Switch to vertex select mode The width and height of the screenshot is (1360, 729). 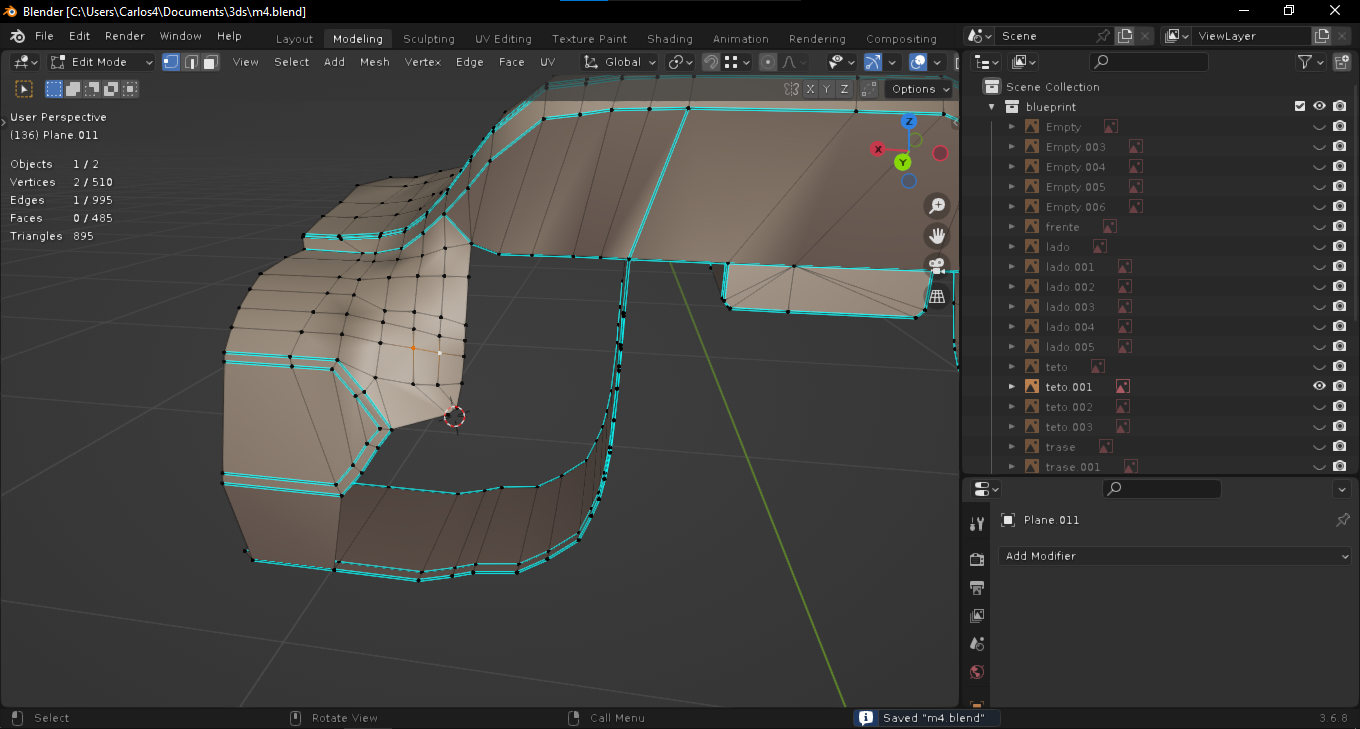pyautogui.click(x=171, y=62)
